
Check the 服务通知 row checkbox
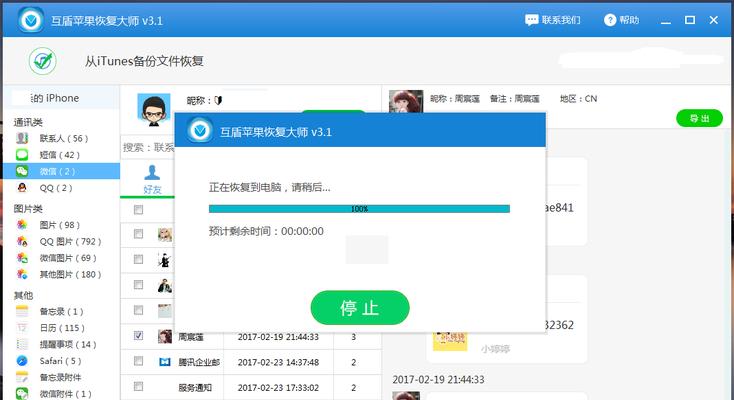coord(138,386)
